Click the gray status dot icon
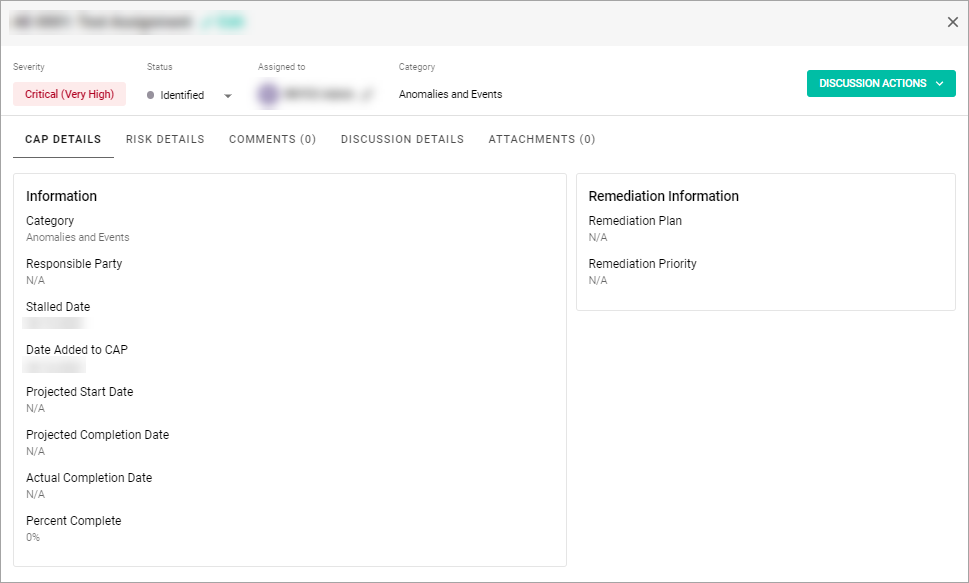The height and width of the screenshot is (583, 969). point(150,95)
